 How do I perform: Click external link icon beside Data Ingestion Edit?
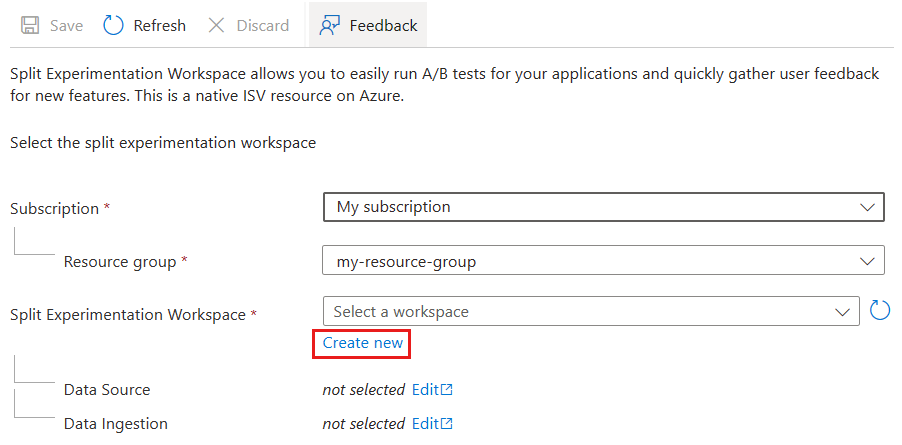[447, 424]
